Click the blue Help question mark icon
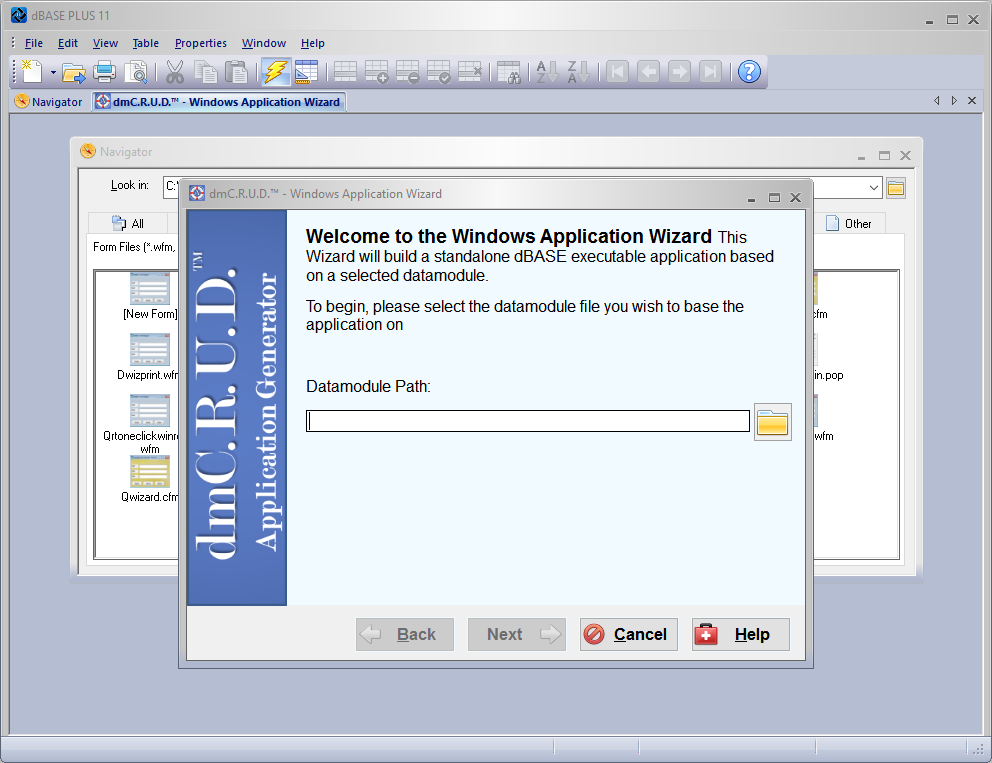The height and width of the screenshot is (763, 992). (x=749, y=72)
